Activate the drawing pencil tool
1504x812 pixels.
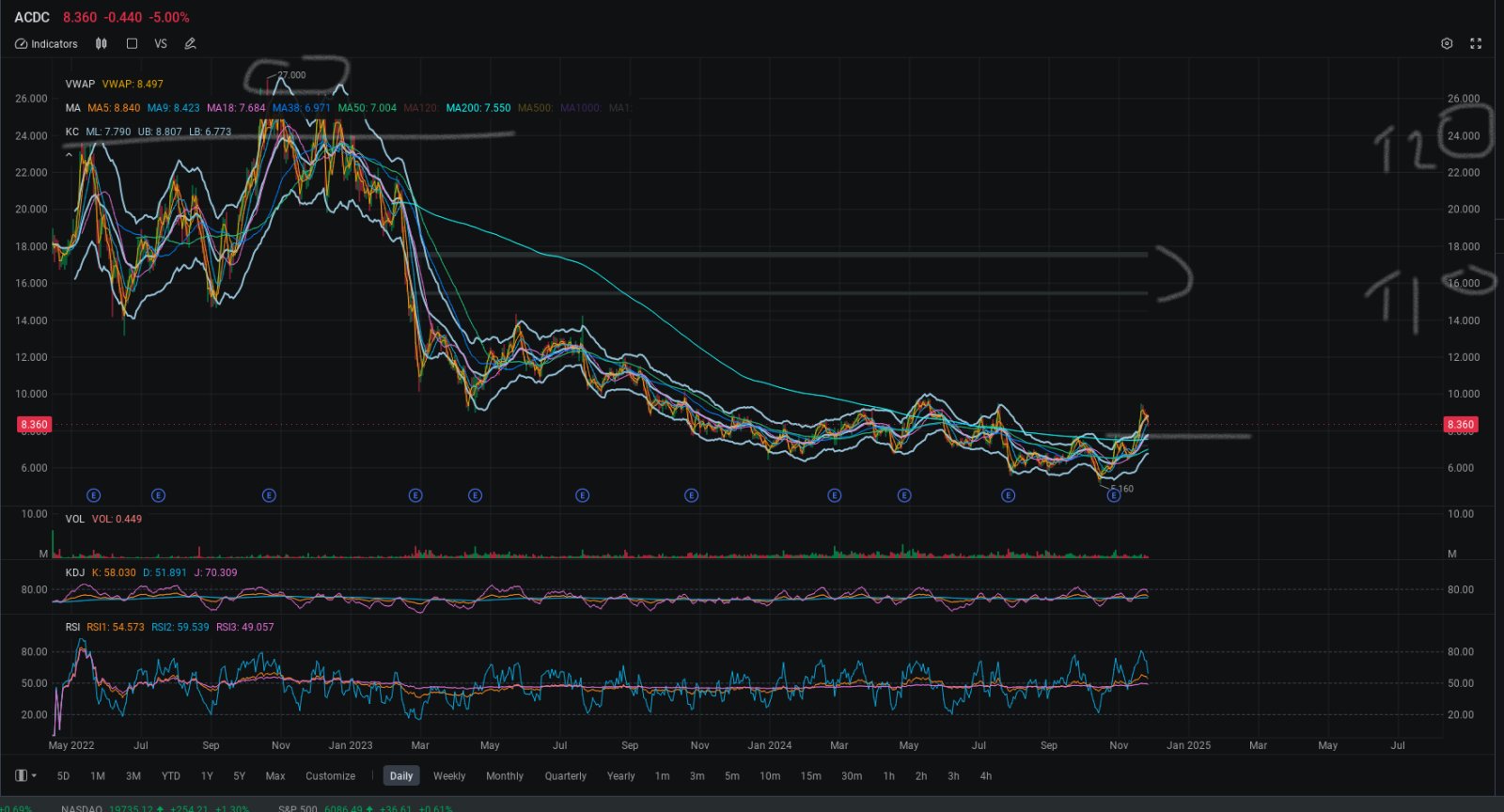(190, 44)
